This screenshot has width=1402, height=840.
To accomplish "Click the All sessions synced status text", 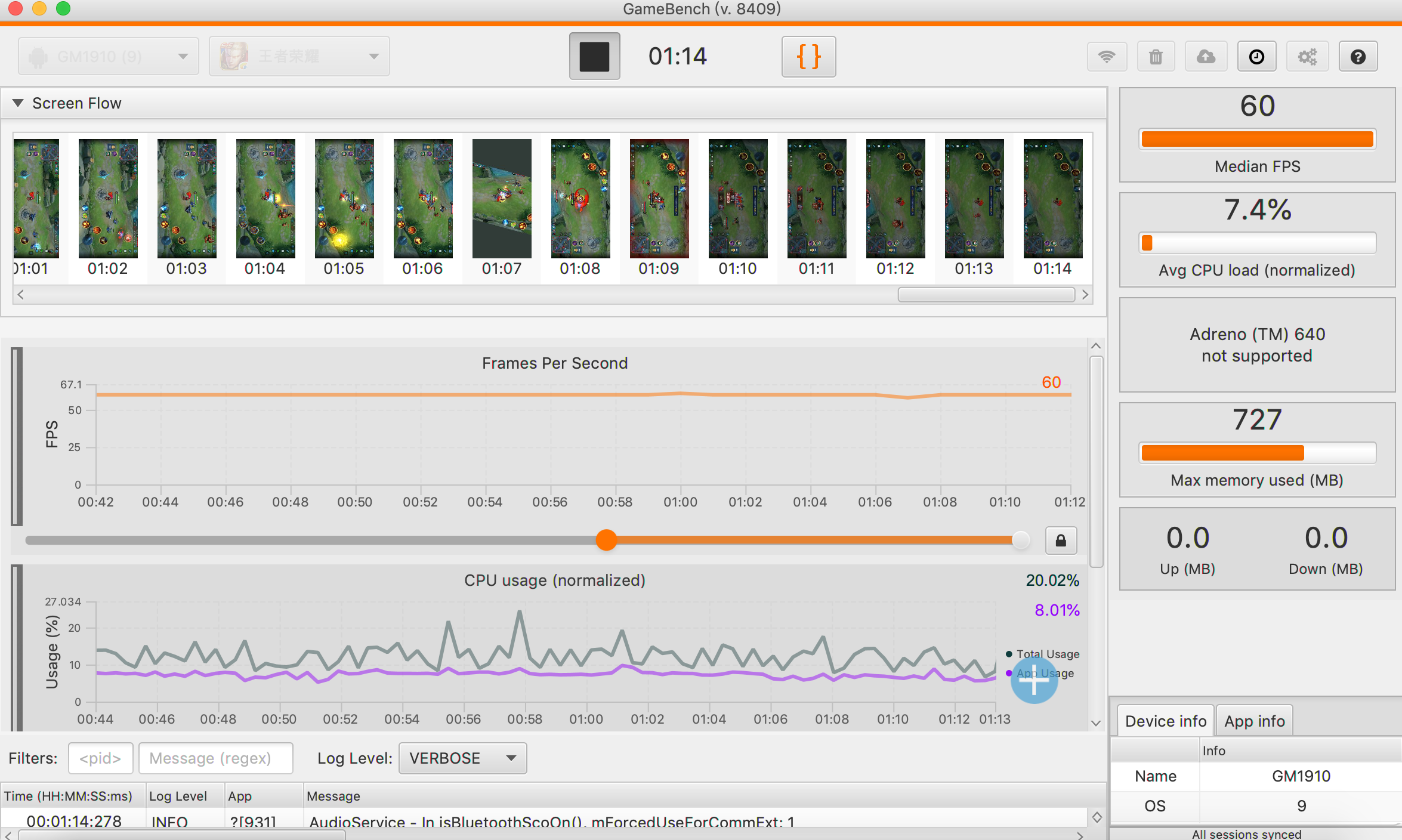I will [1246, 833].
